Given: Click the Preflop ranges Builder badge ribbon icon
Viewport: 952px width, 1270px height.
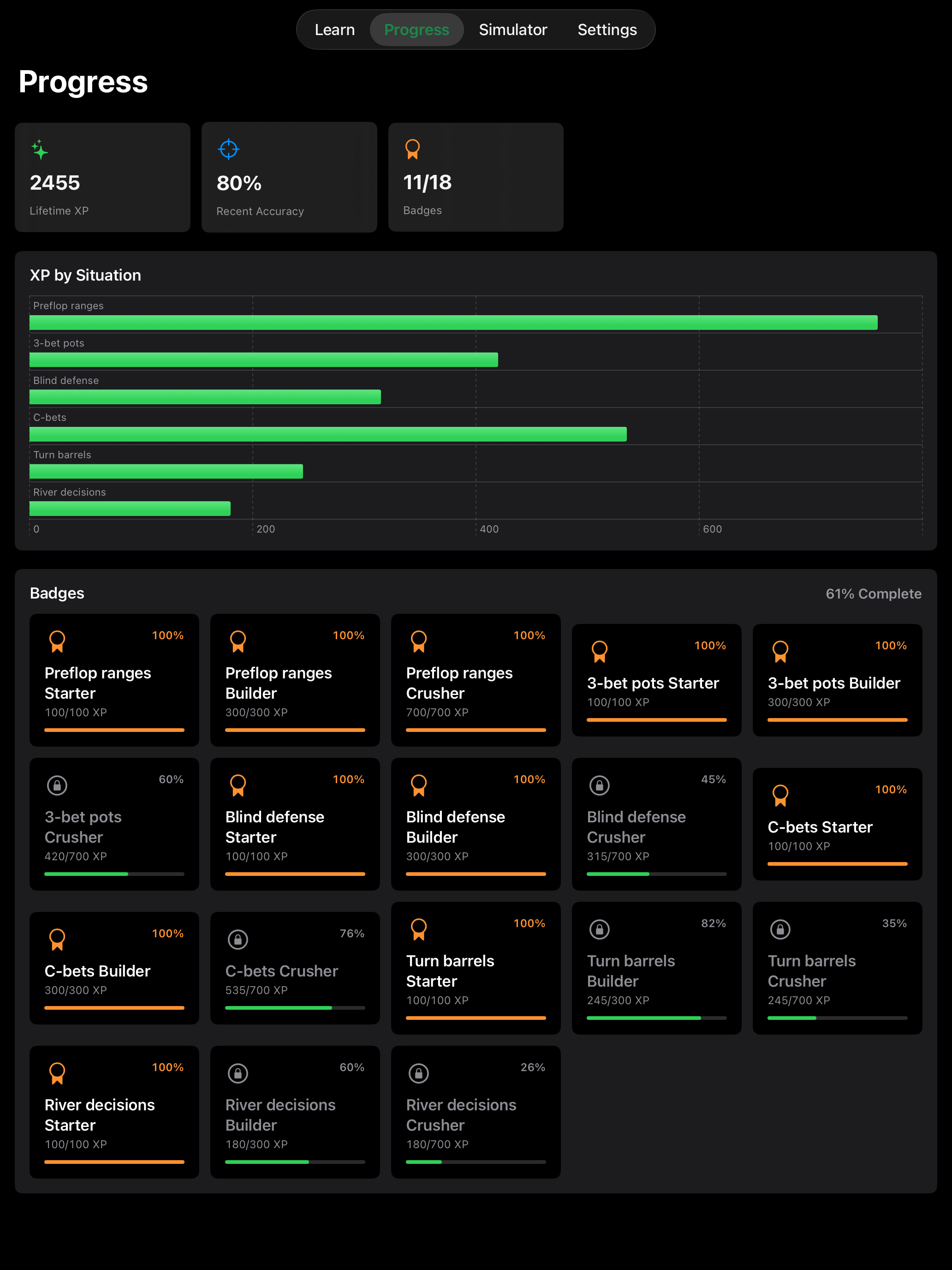Looking at the screenshot, I should [238, 641].
